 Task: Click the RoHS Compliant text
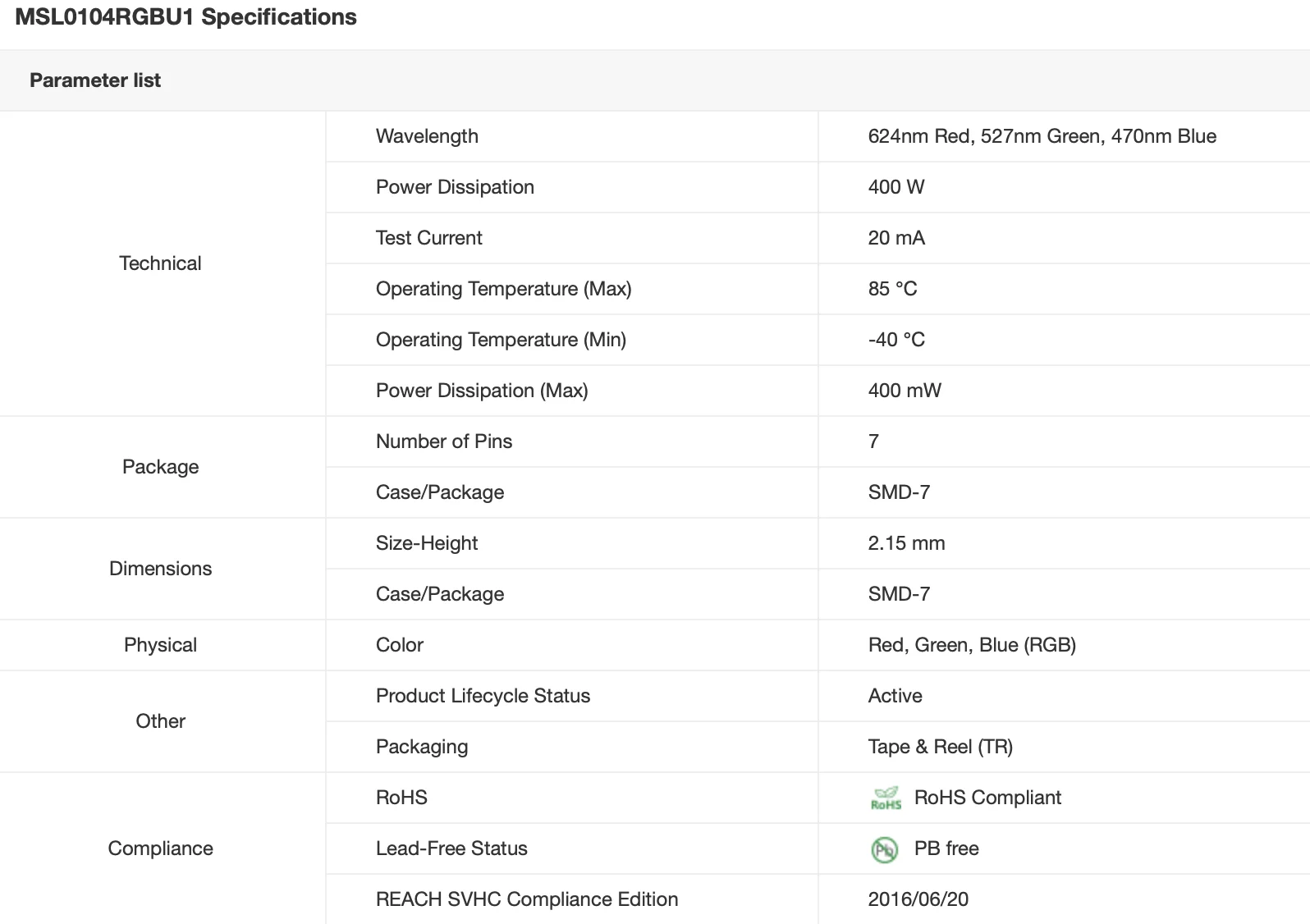[x=987, y=798]
